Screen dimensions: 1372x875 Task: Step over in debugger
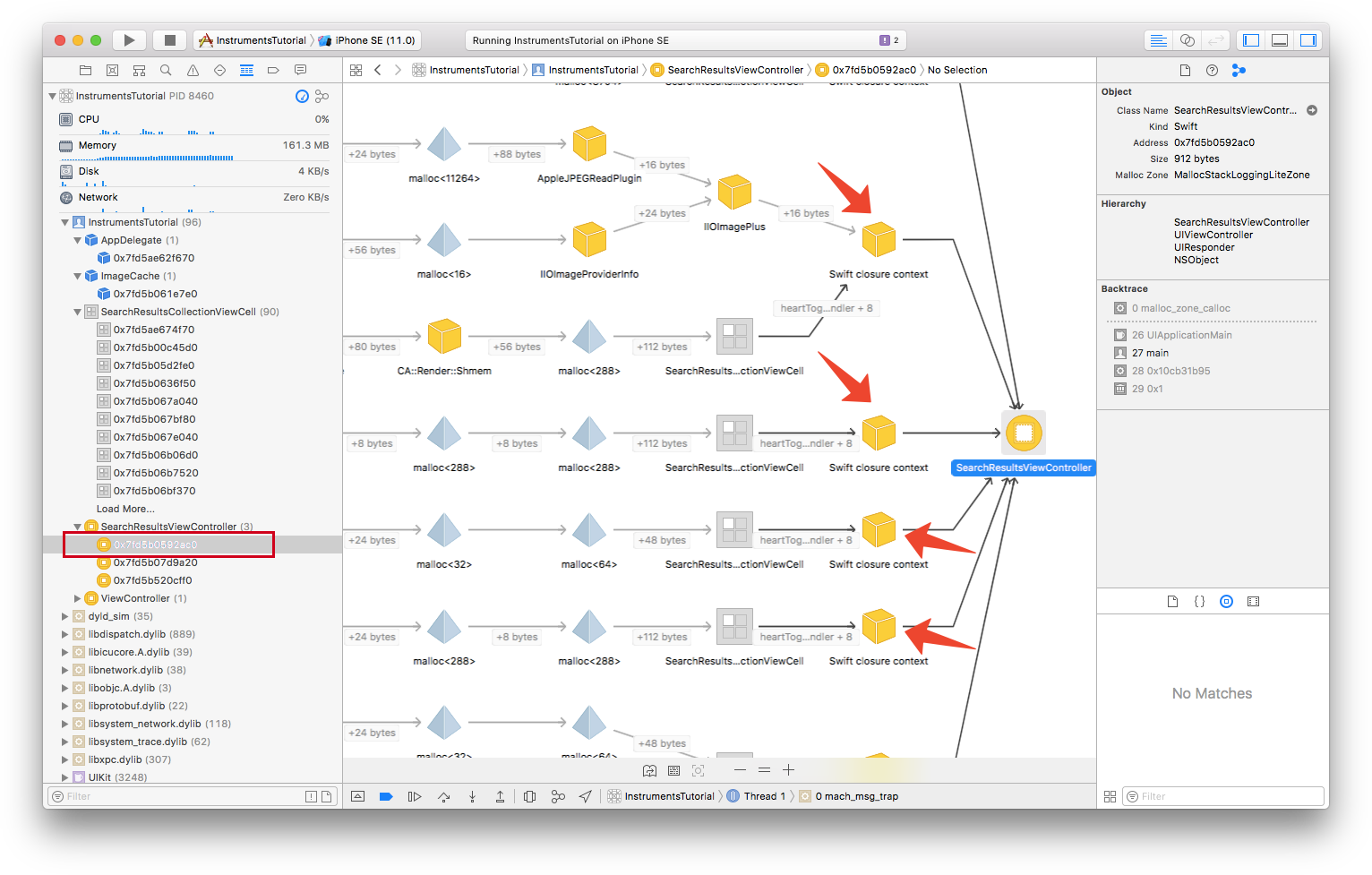point(443,796)
